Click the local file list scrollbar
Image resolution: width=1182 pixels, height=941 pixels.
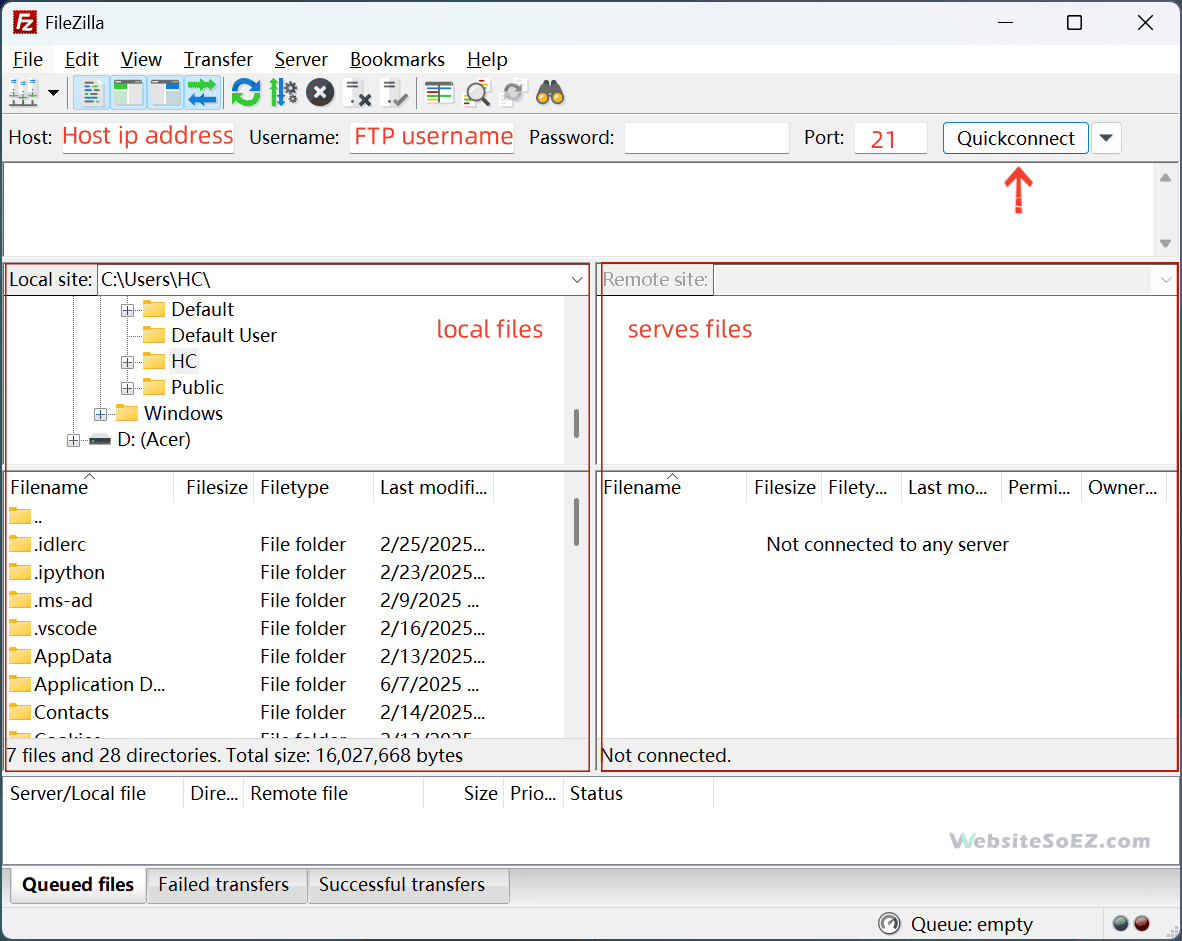[x=576, y=522]
